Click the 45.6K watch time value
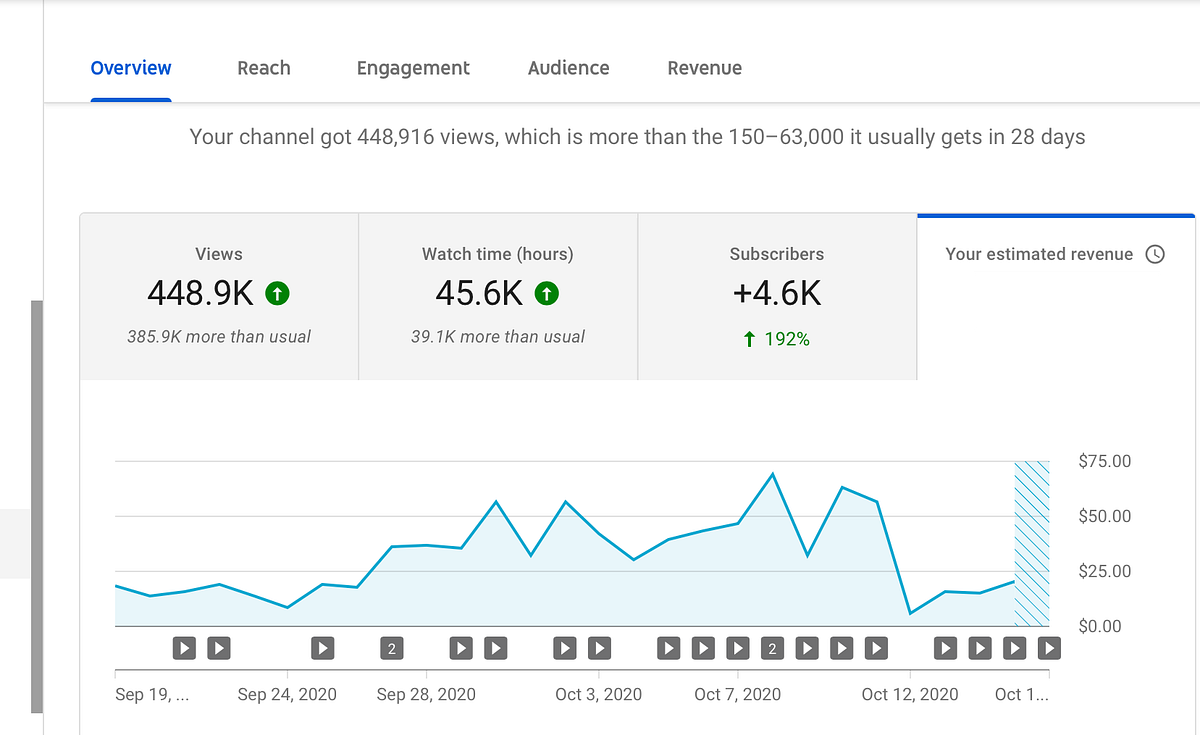1200x735 pixels. (x=479, y=293)
